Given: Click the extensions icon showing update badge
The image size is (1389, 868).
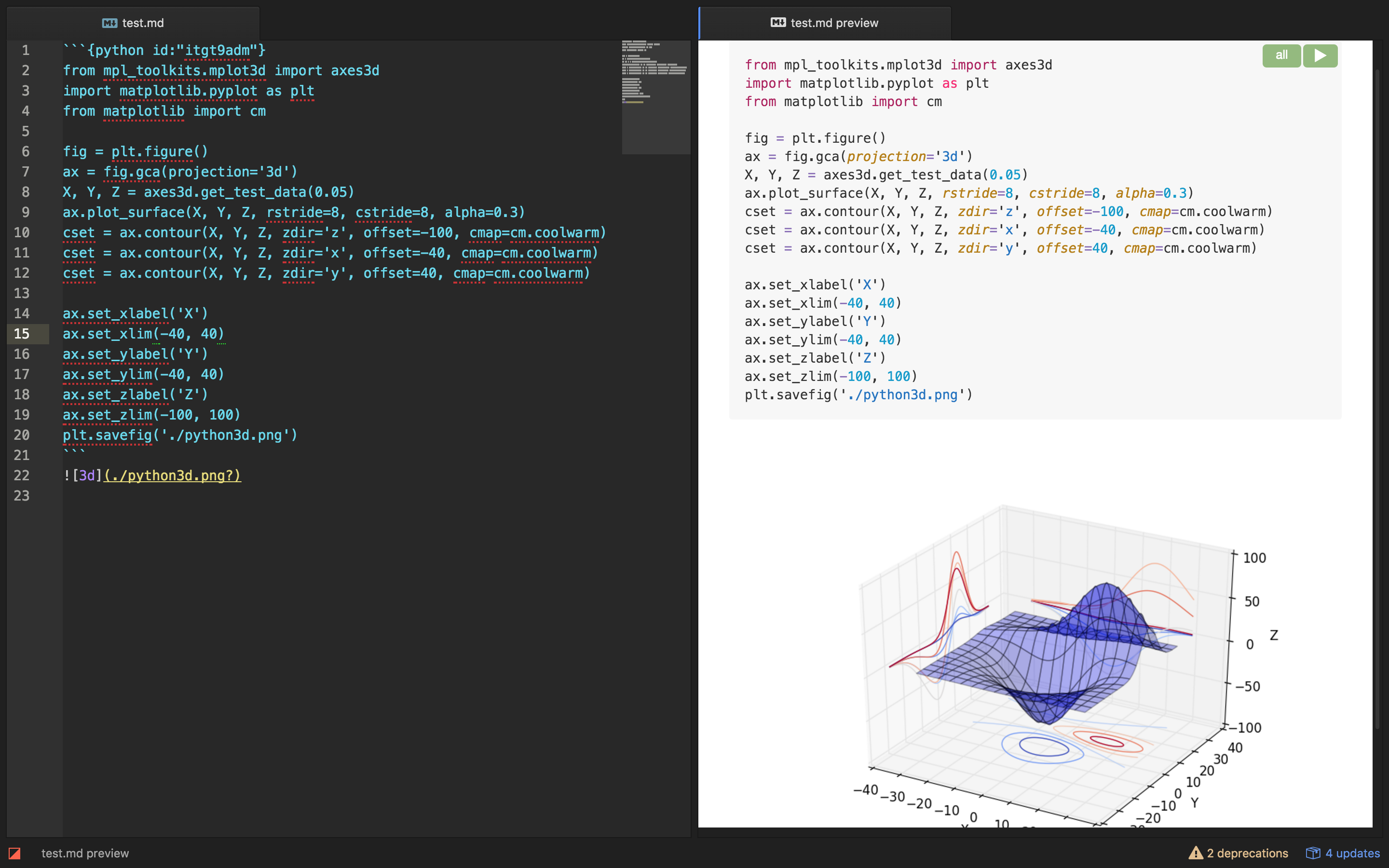Looking at the screenshot, I should point(1314,853).
